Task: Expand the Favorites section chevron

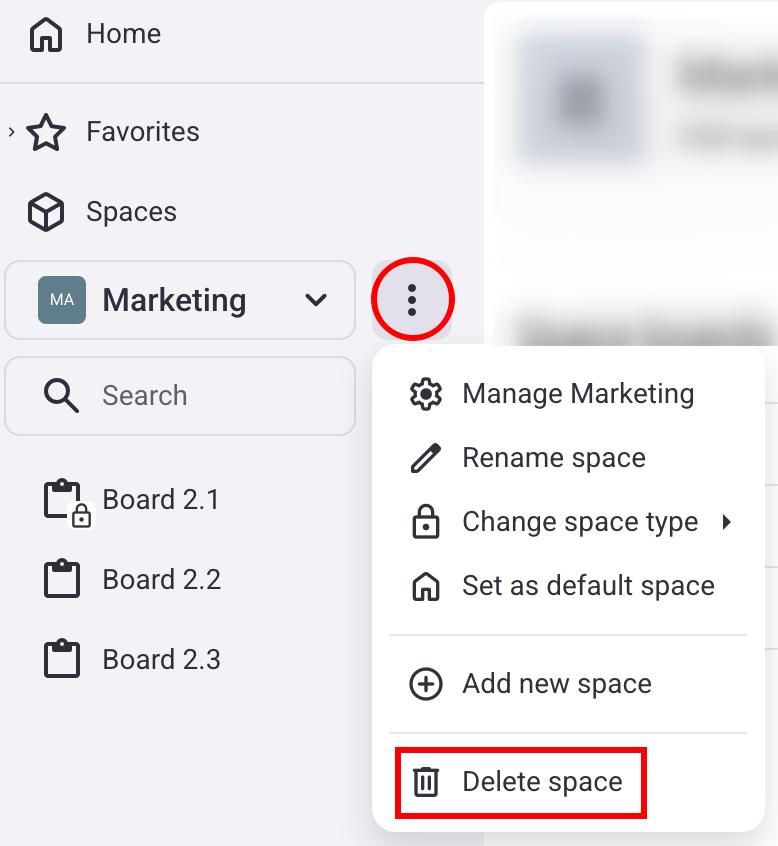Action: pos(11,132)
